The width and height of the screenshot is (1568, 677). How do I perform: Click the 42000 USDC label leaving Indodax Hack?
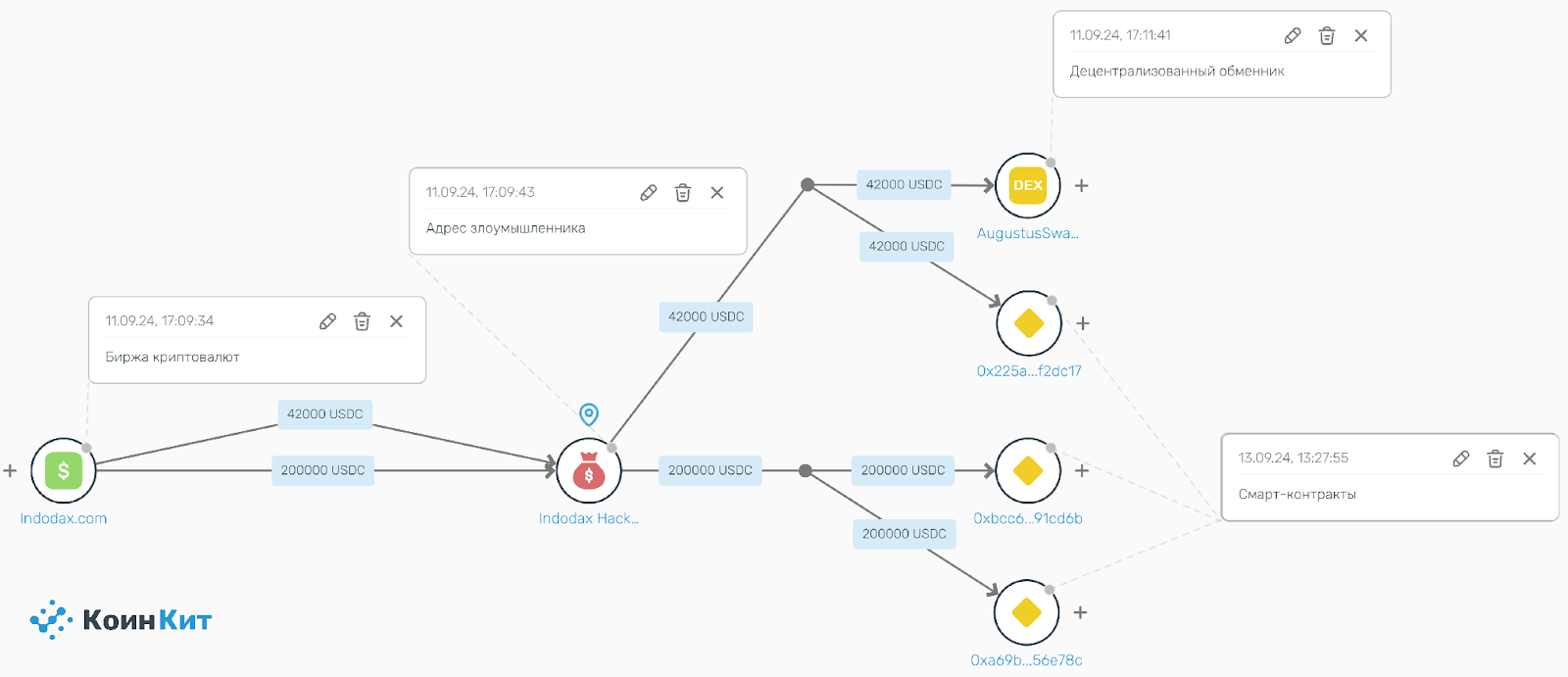pyautogui.click(x=707, y=316)
